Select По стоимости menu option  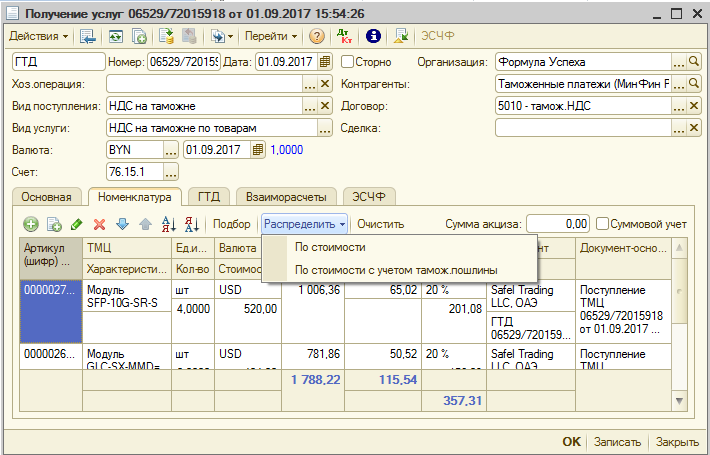click(329, 247)
